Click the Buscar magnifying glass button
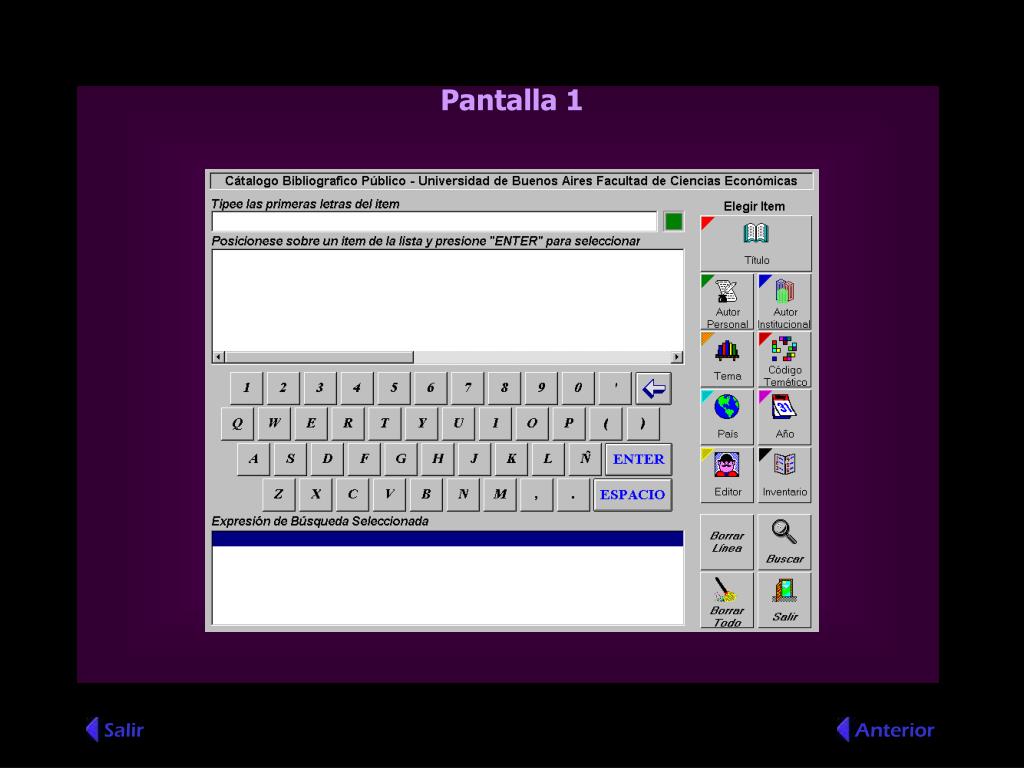The height and width of the screenshot is (768, 1024). (784, 542)
